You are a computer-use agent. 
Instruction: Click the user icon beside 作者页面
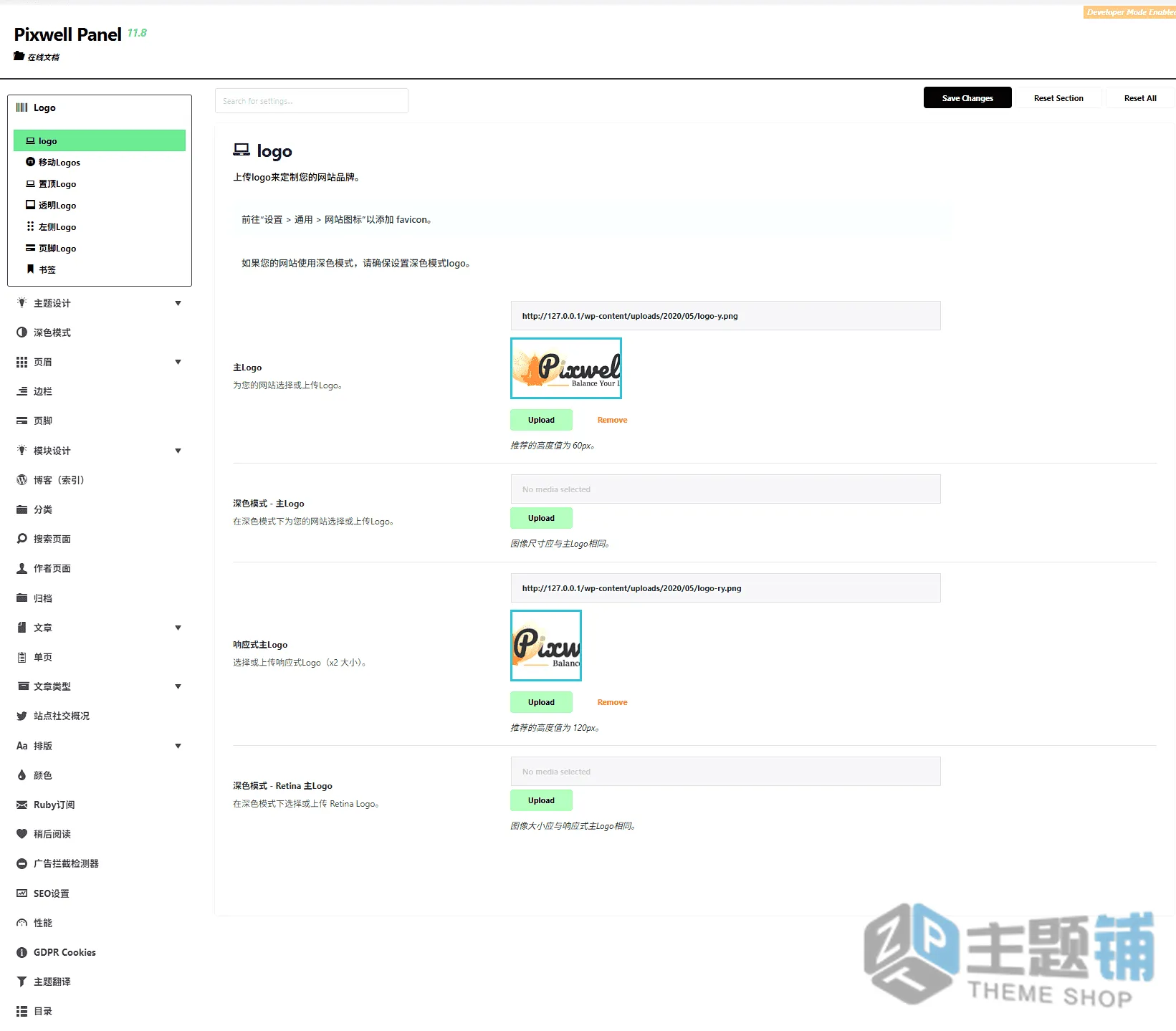[21, 568]
